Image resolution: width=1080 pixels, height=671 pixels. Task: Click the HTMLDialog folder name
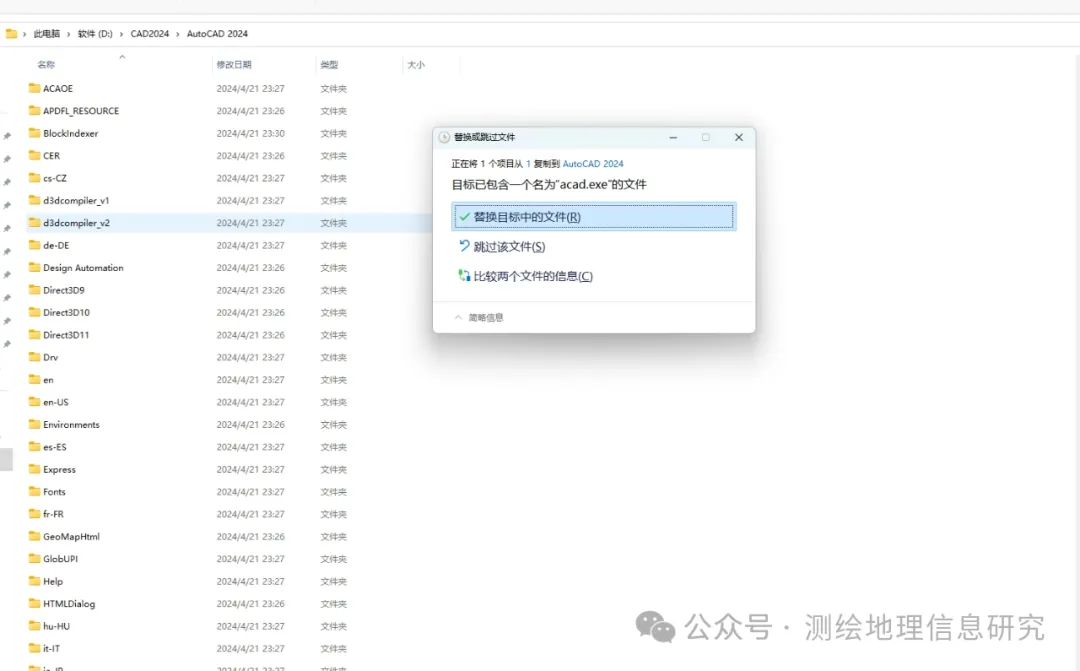click(69, 603)
